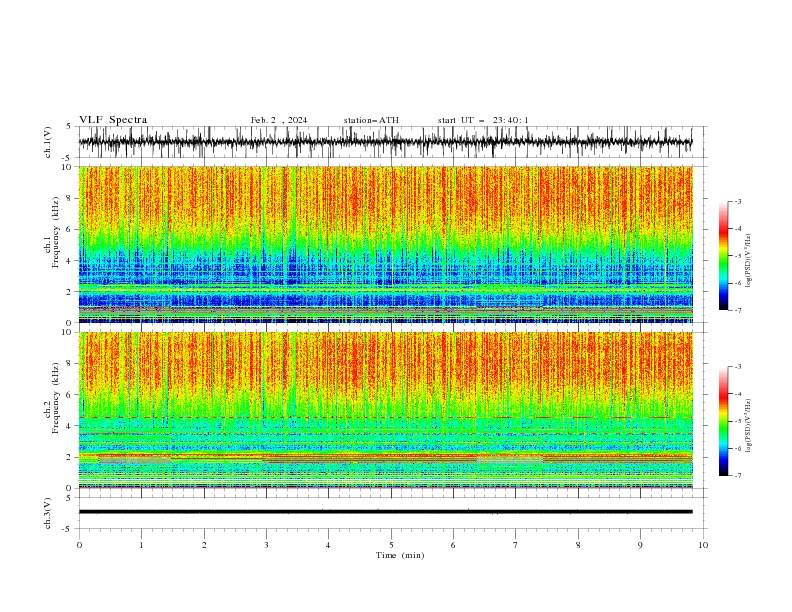
Task: Click time axis tick label '5'
Action: [x=391, y=545]
